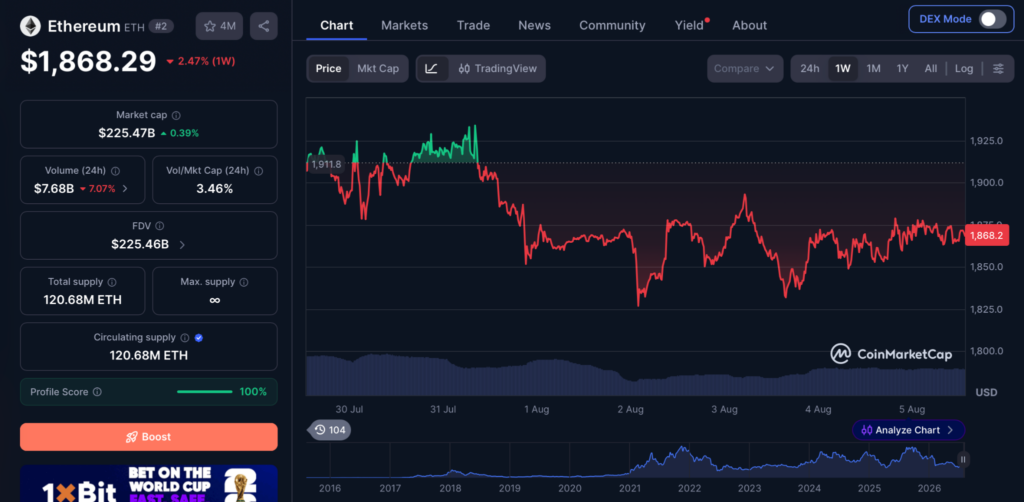
Task: Open the Compare dropdown
Action: [x=745, y=69]
